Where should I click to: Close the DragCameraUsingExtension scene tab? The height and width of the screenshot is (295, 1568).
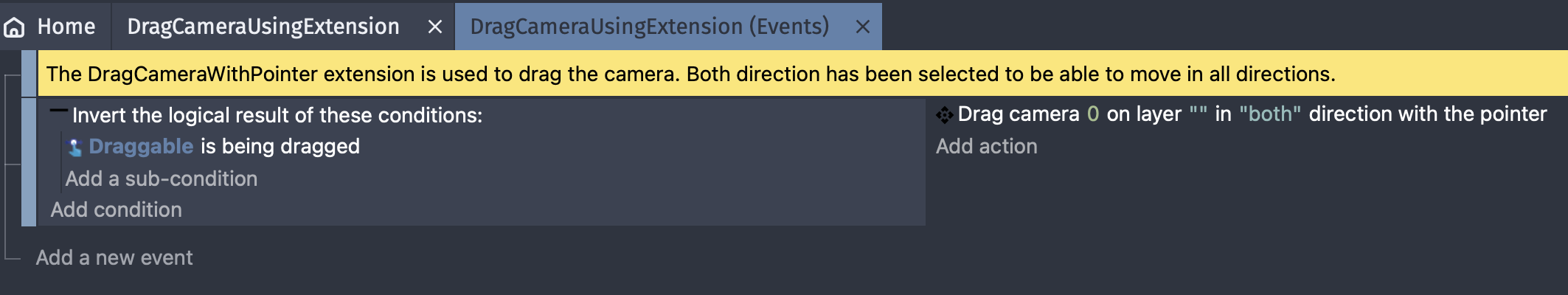[435, 27]
